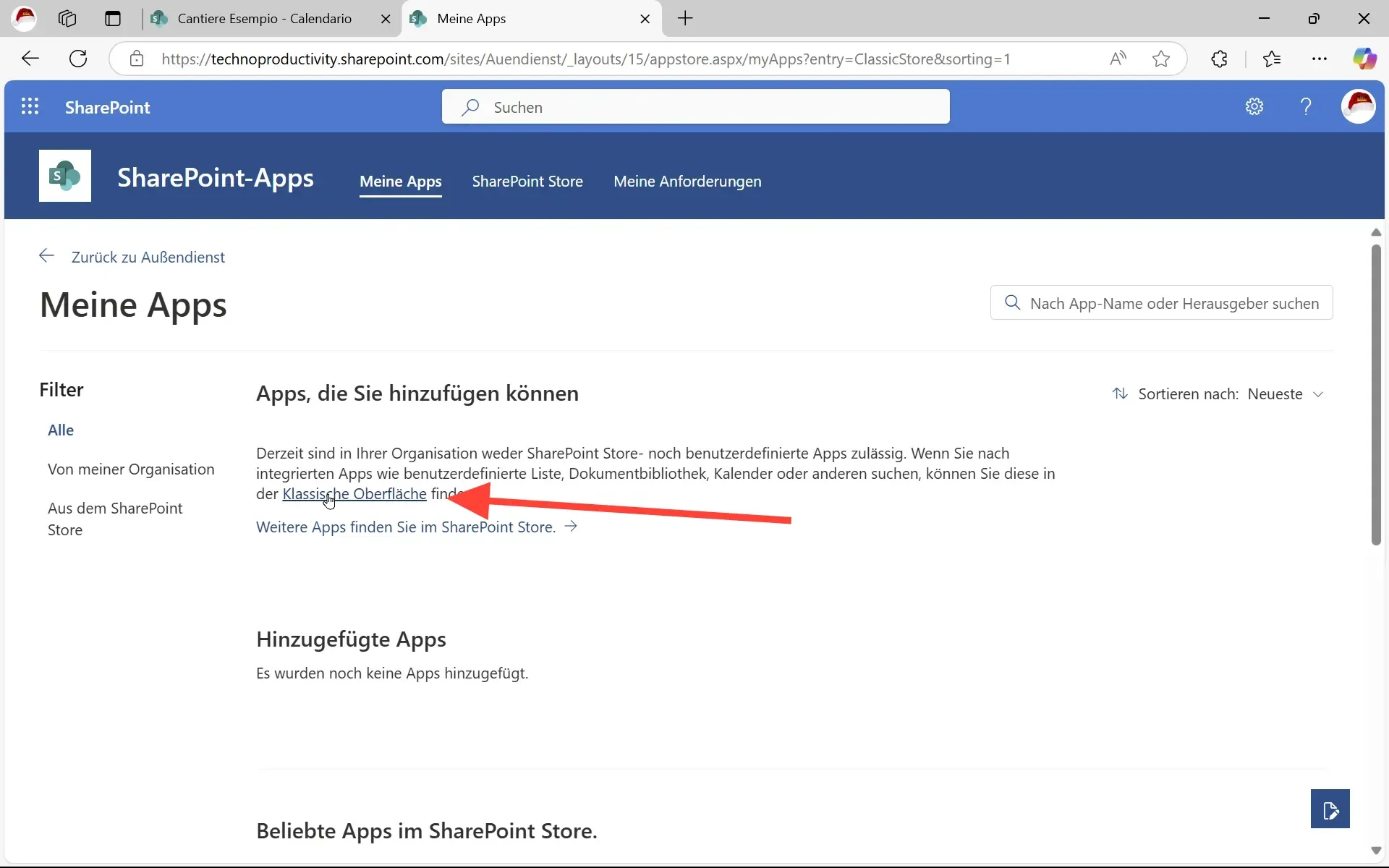Click the SharePoint-Apps site title
Image resolution: width=1389 pixels, height=868 pixels.
216,177
